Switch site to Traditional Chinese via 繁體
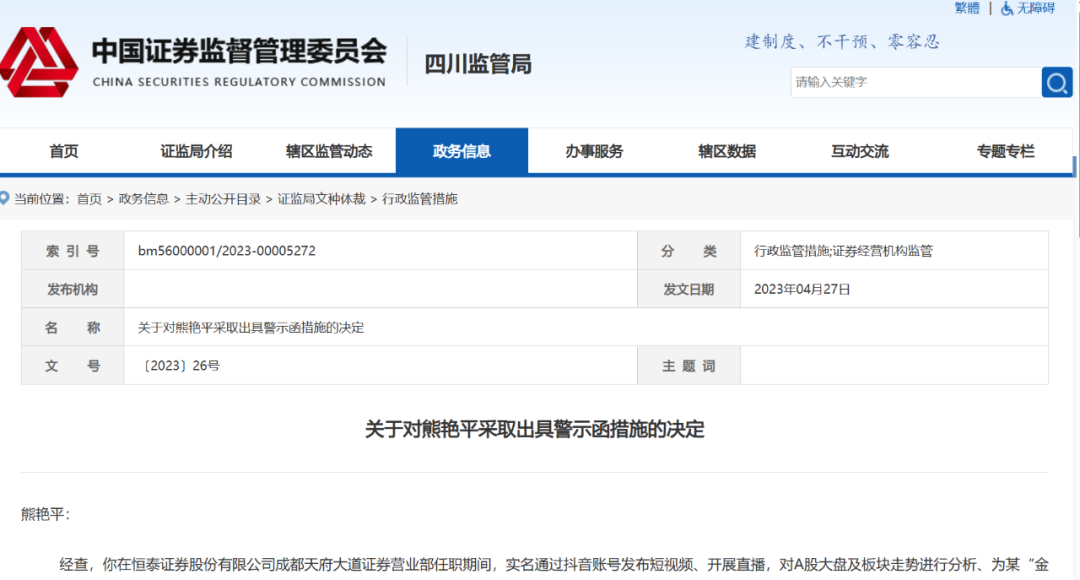 tap(966, 9)
